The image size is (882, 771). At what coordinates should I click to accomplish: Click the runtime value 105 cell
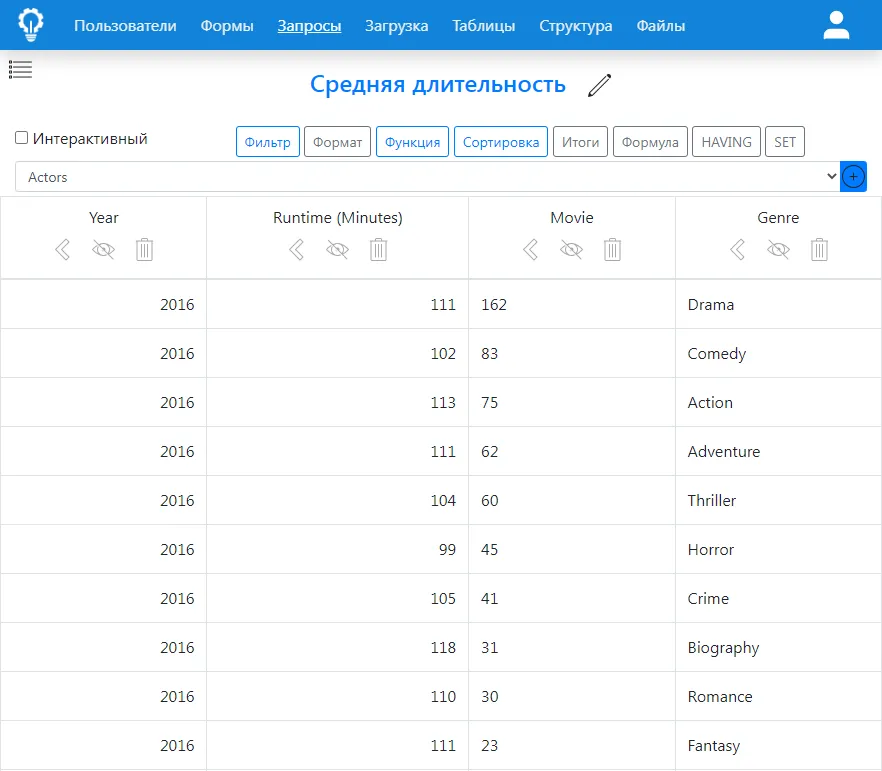coord(338,598)
